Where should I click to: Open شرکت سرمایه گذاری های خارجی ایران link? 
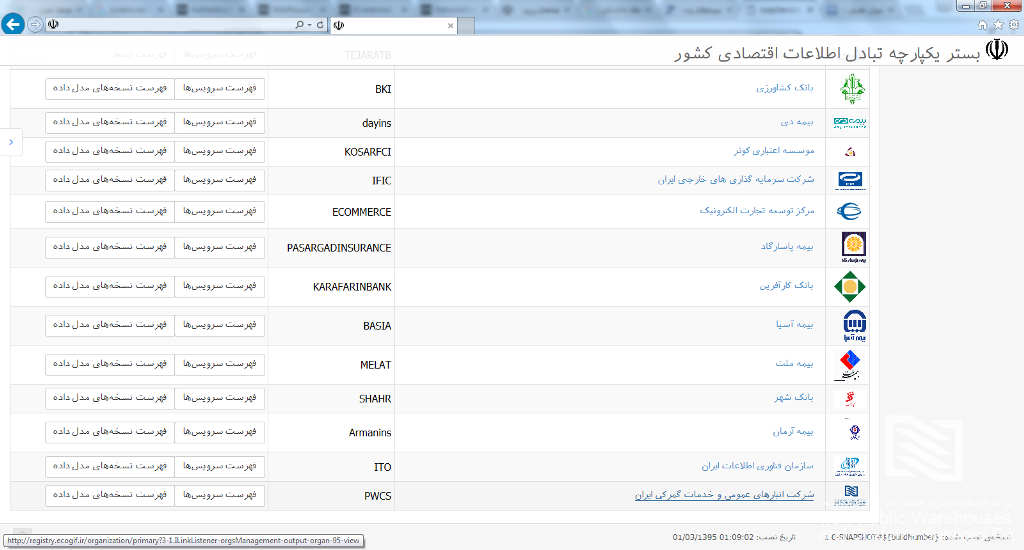tap(736, 179)
